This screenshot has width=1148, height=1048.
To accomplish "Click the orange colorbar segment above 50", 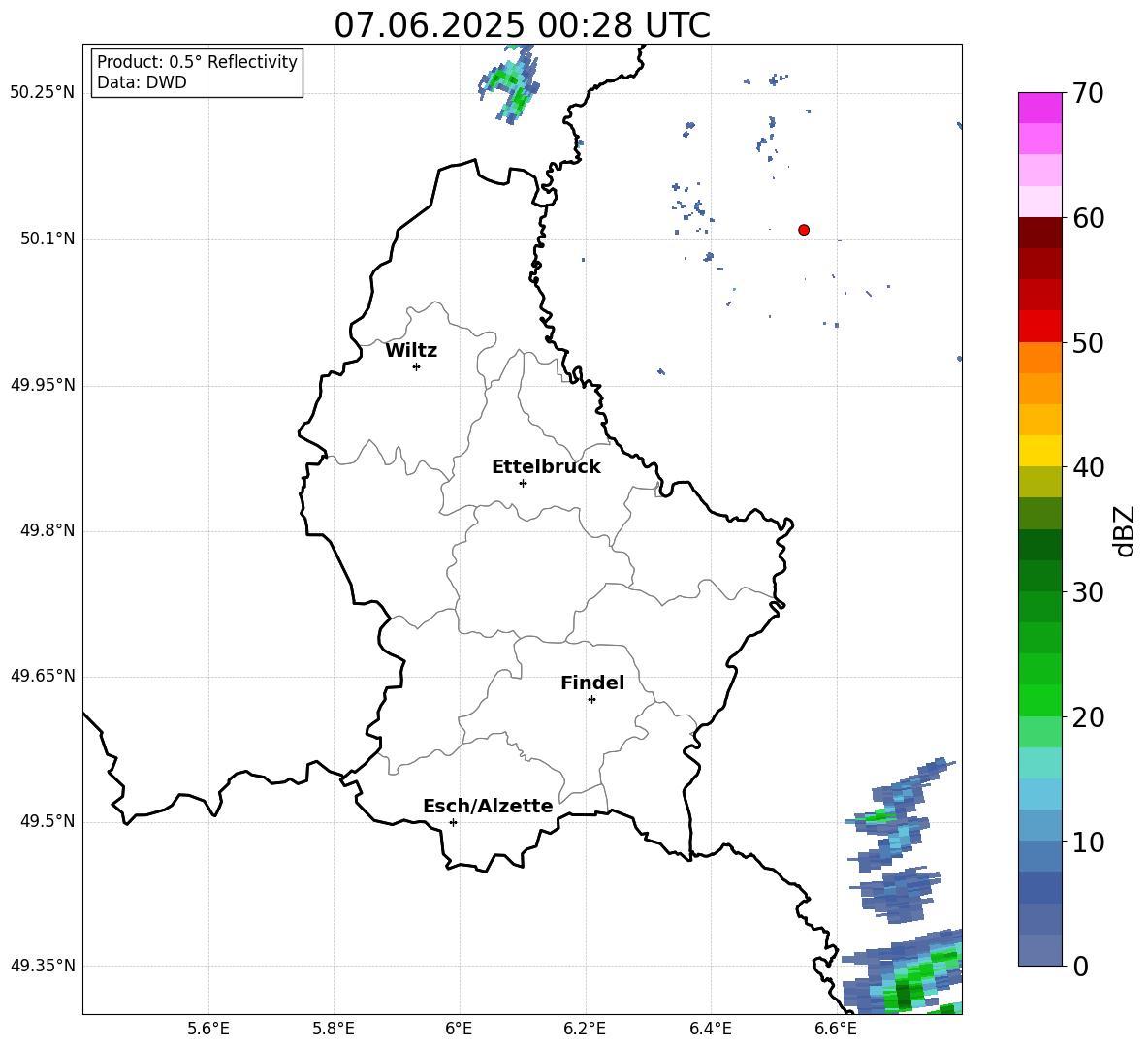I will 1039,358.
